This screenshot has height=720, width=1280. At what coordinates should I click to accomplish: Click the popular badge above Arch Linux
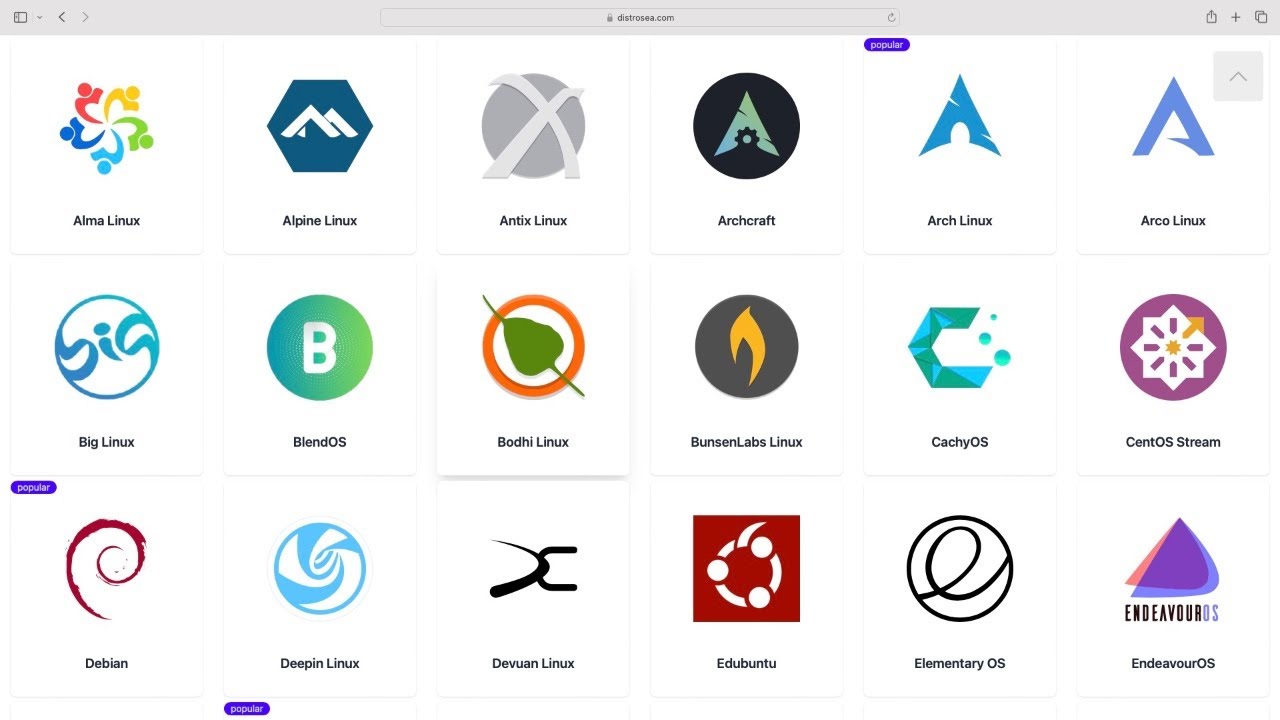887,45
